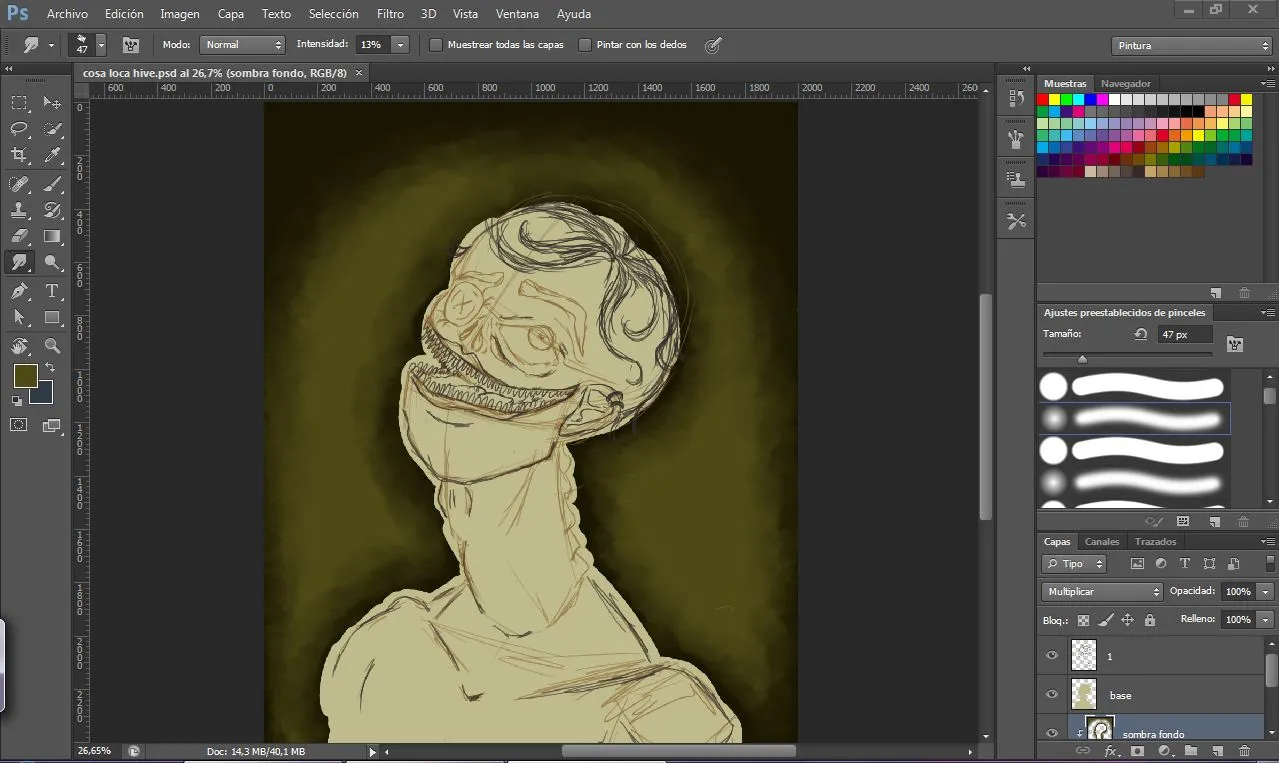The height and width of the screenshot is (763, 1279).
Task: Toggle lock position
Action: [1127, 620]
